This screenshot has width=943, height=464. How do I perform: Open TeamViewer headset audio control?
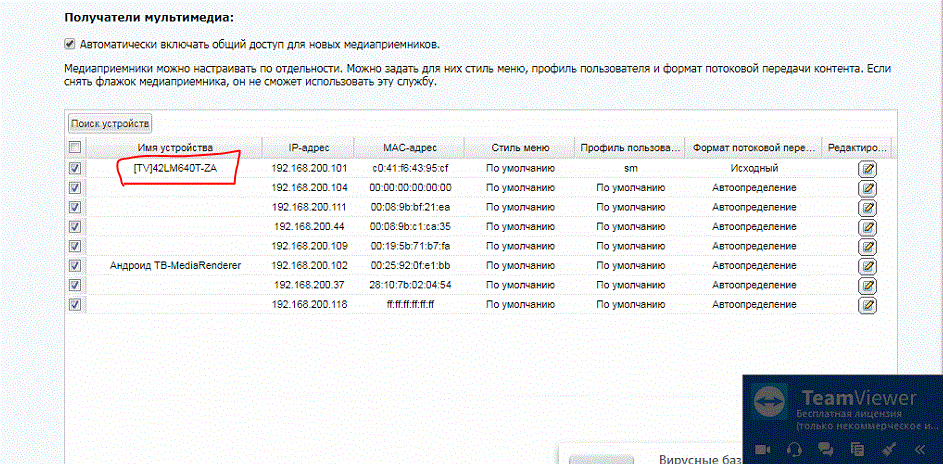(x=794, y=450)
